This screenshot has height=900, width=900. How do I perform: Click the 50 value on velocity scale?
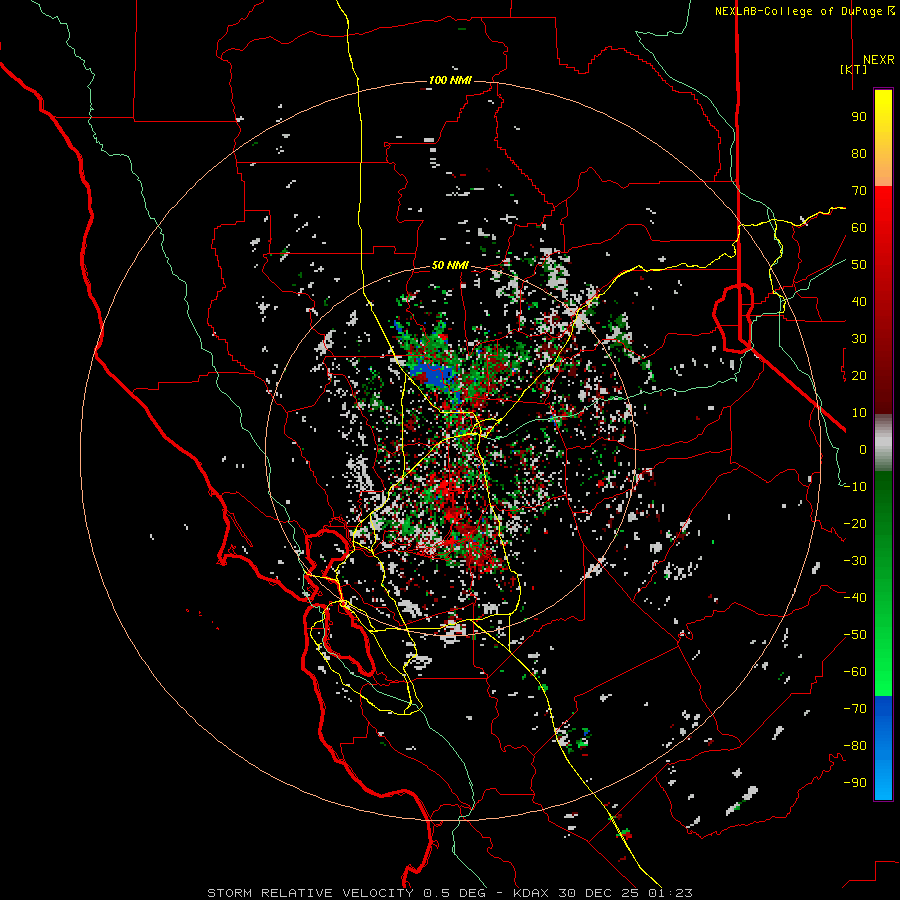859,265
